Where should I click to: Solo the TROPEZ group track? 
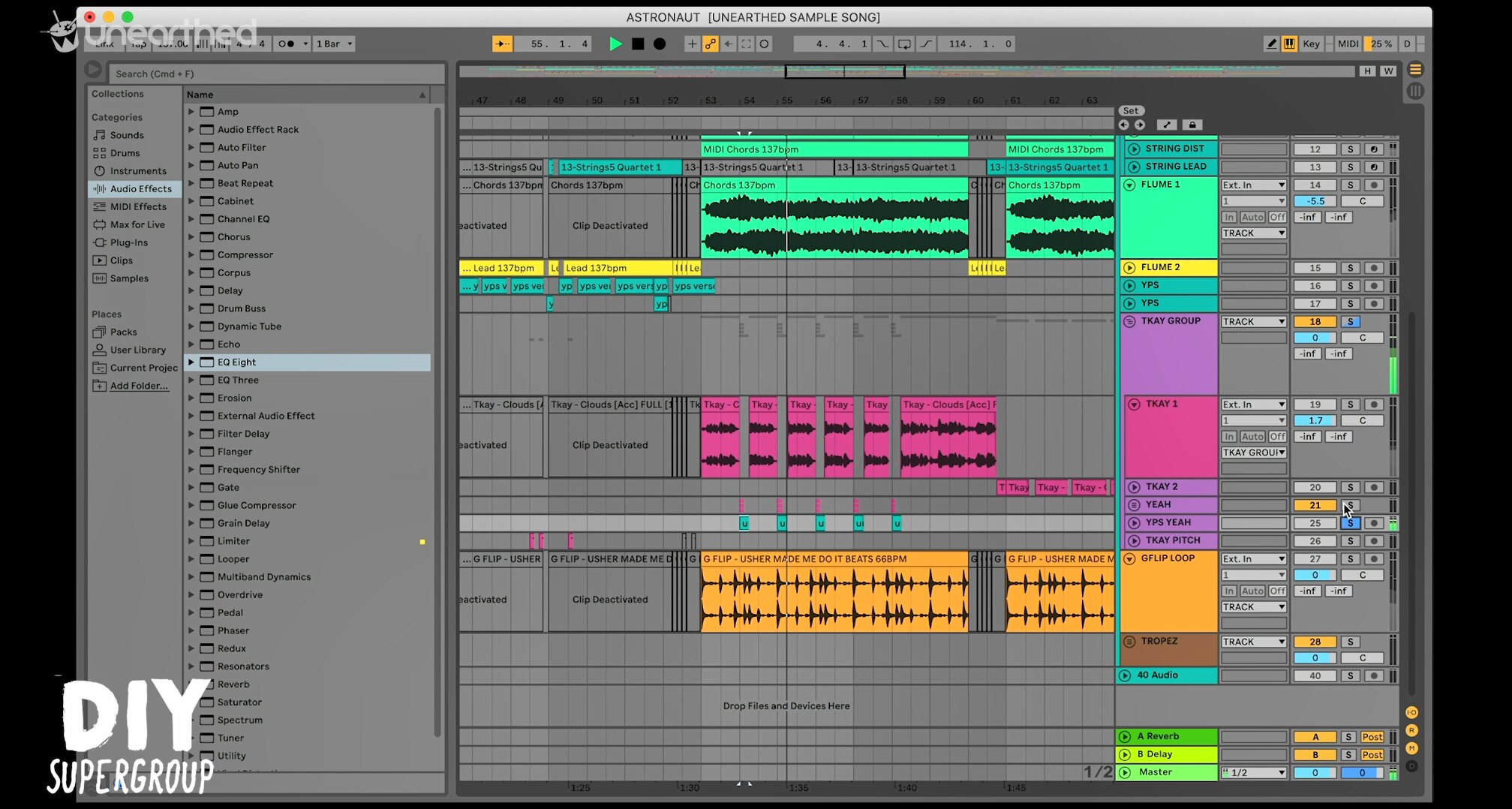point(1350,642)
